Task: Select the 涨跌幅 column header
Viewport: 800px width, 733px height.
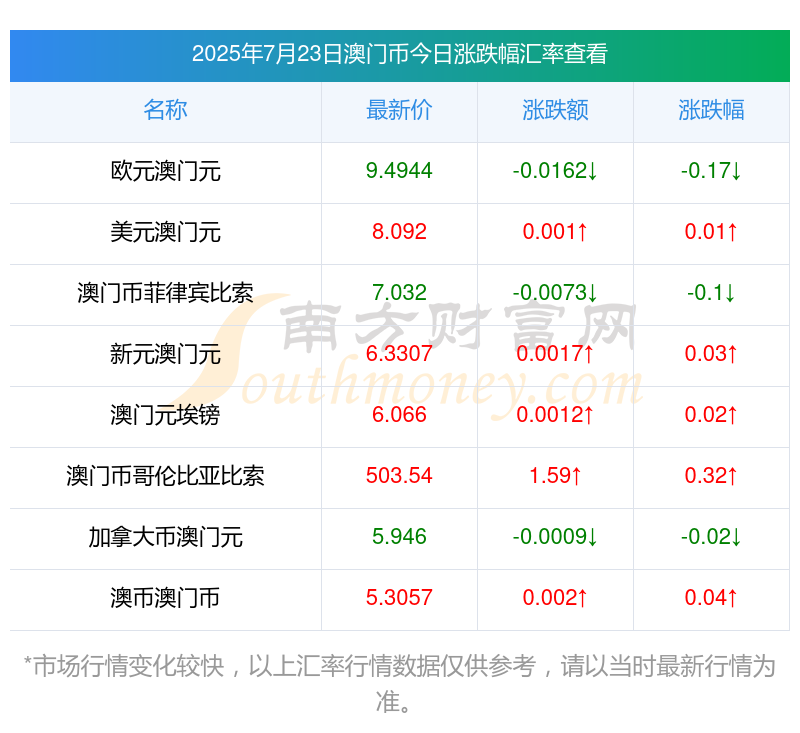Action: tap(711, 110)
